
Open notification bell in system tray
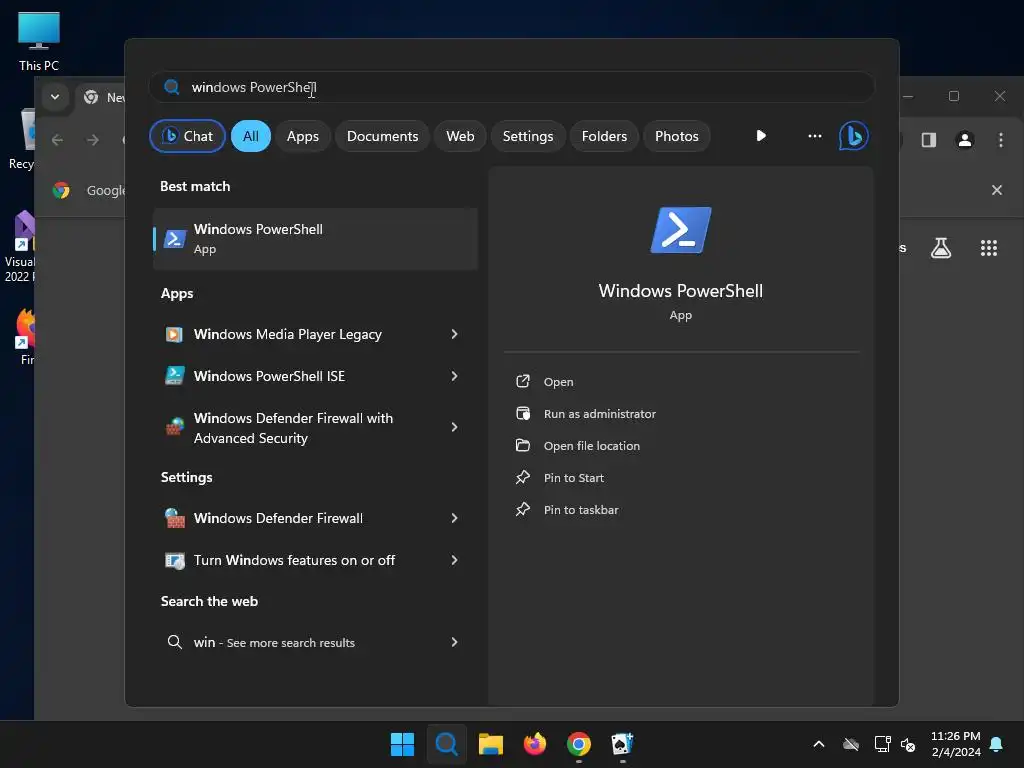pyautogui.click(x=996, y=744)
